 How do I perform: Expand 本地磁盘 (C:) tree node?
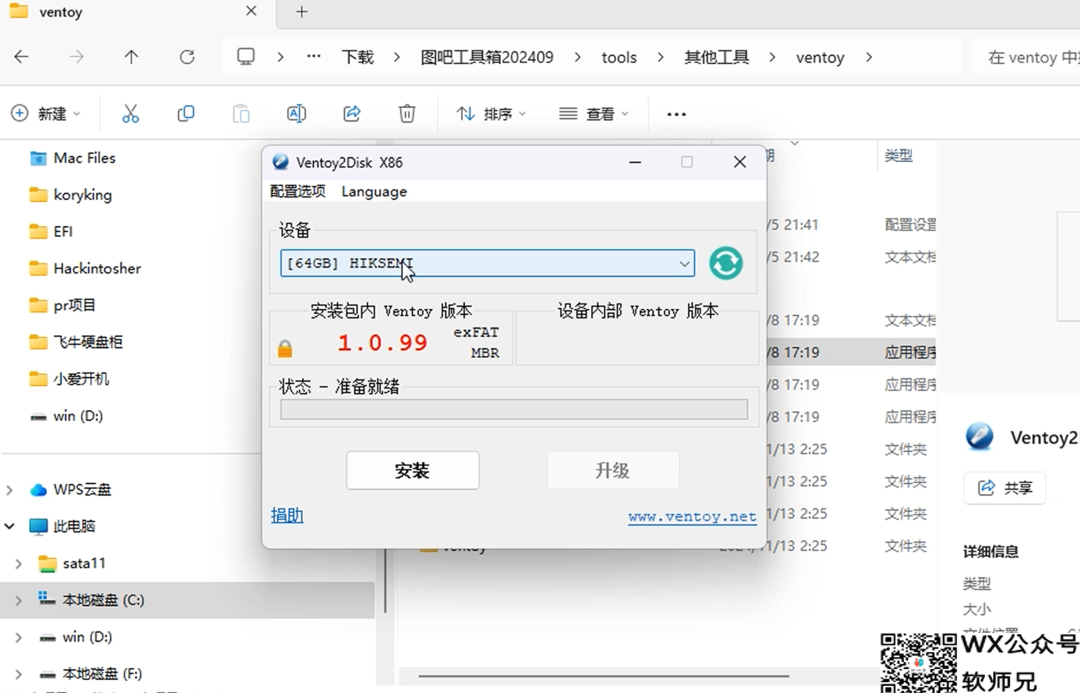(19, 600)
